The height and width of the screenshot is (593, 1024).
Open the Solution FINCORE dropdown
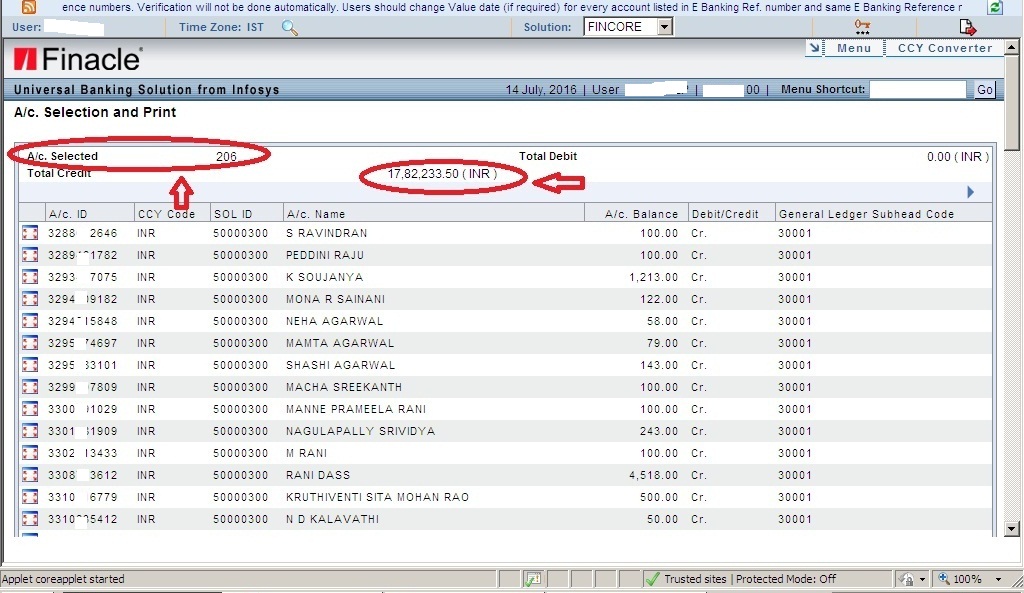664,27
